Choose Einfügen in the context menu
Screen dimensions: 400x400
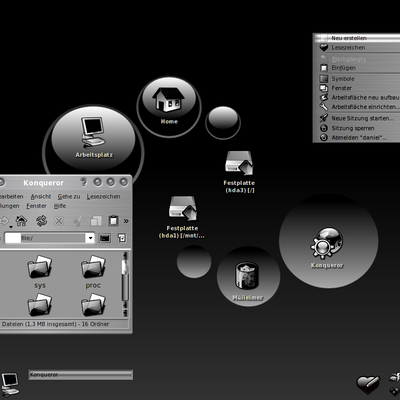click(x=357, y=68)
